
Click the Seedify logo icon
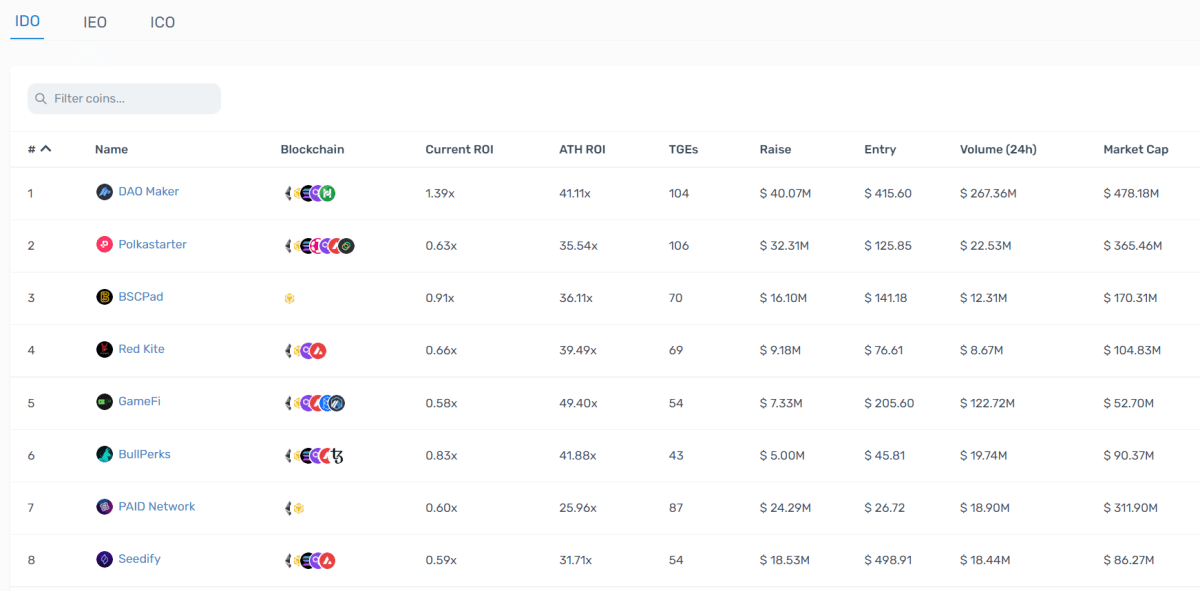point(104,560)
